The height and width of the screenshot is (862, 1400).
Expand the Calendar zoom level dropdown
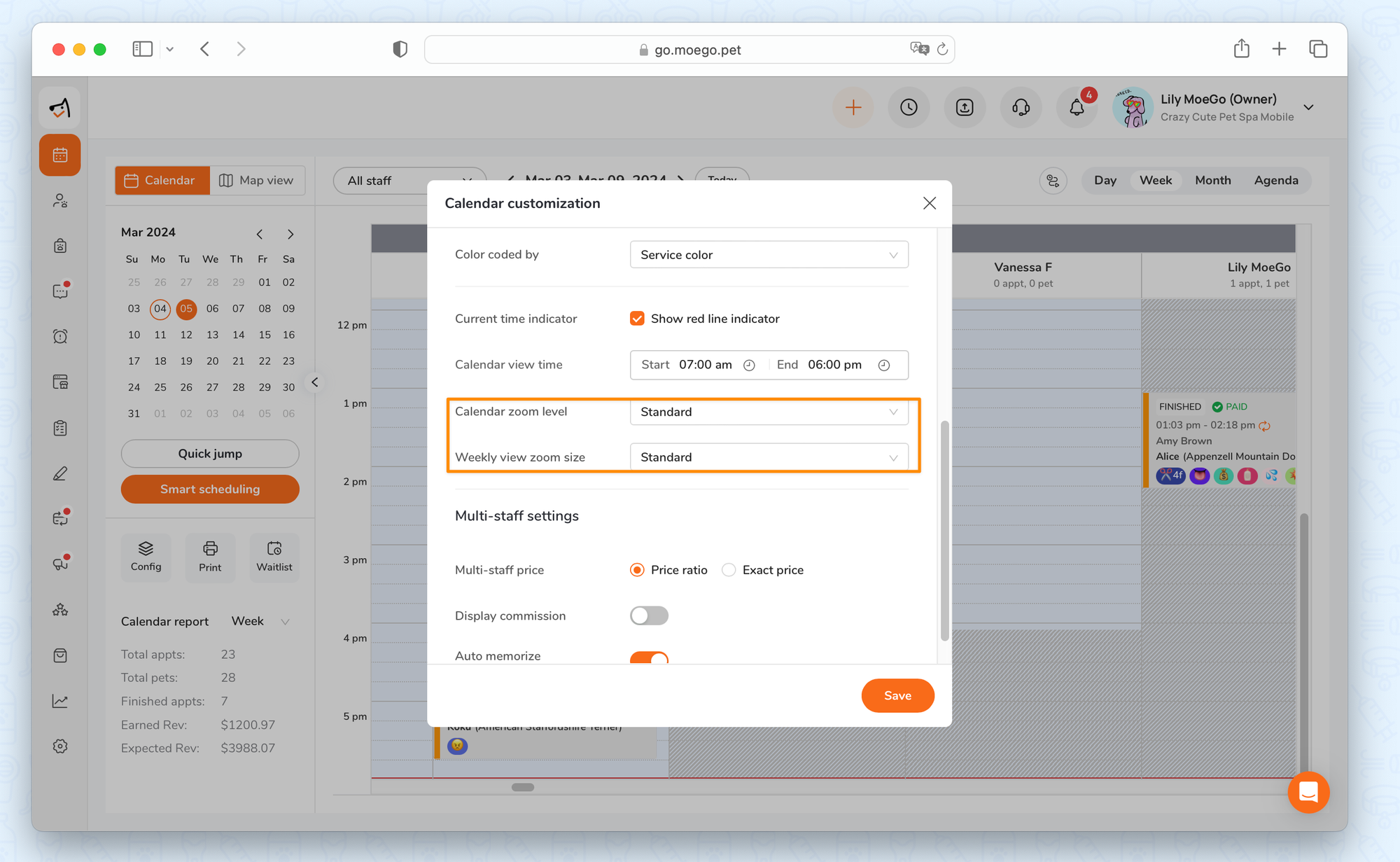769,412
